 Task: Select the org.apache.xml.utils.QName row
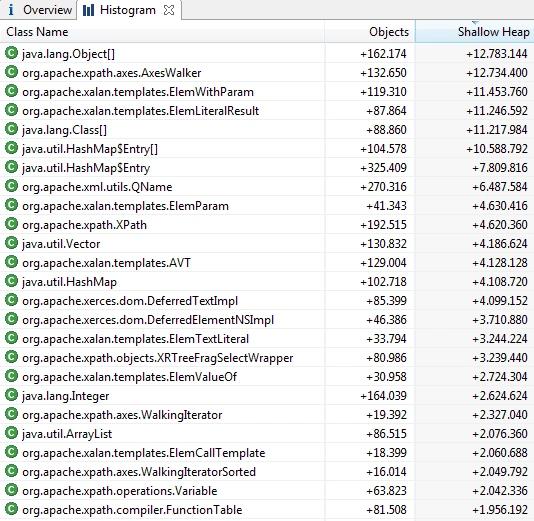267,186
